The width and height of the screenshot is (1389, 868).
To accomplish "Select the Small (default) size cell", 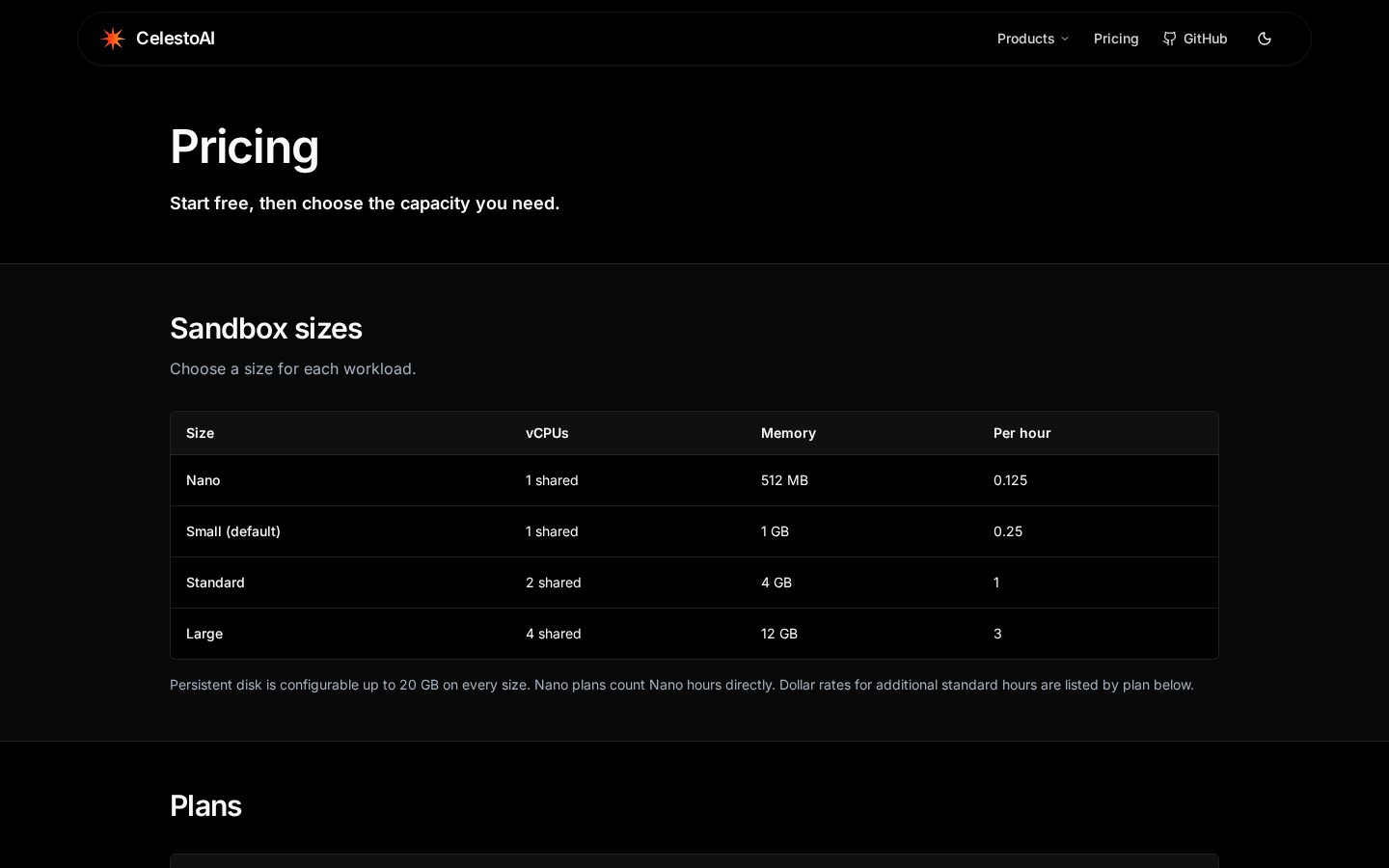I will pyautogui.click(x=233, y=531).
